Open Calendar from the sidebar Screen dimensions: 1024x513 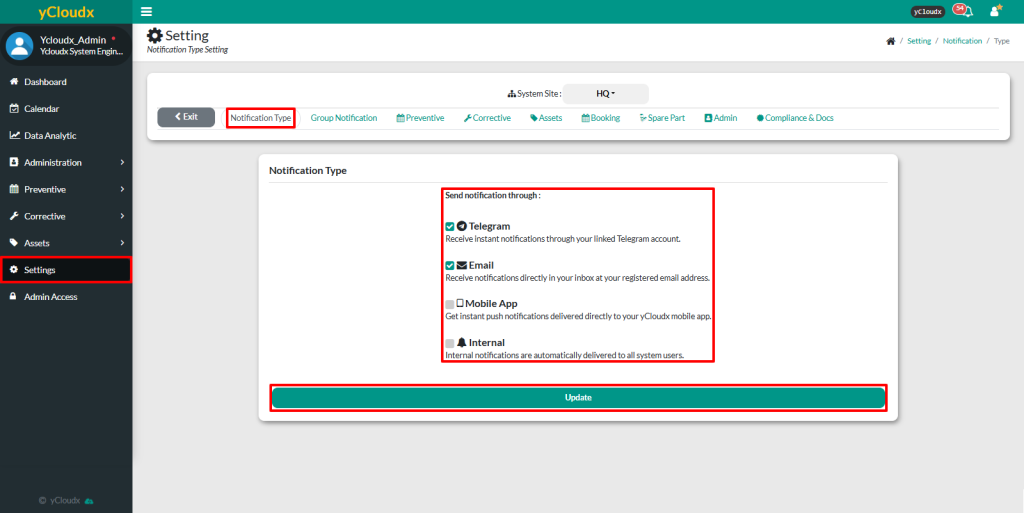pos(41,109)
